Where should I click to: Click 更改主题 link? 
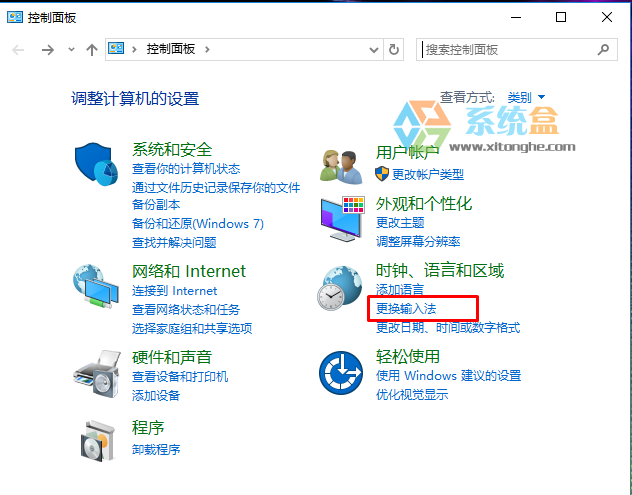400,222
